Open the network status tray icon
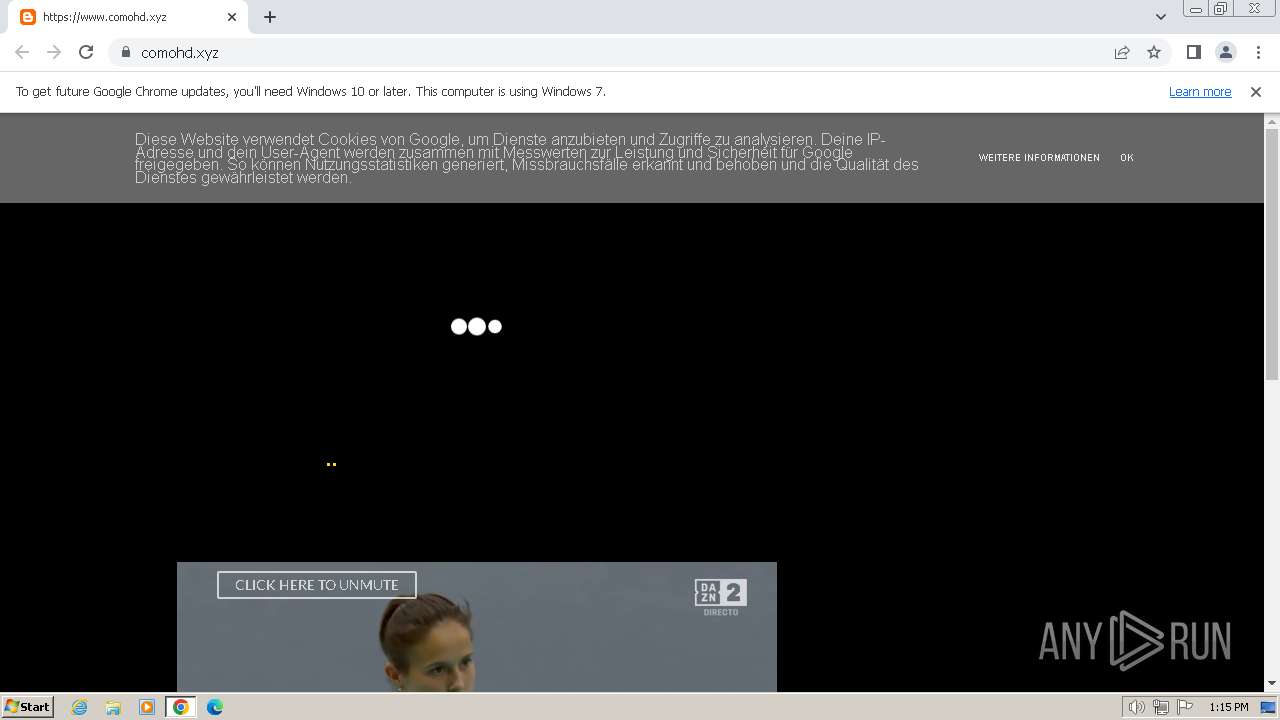 click(x=1161, y=707)
